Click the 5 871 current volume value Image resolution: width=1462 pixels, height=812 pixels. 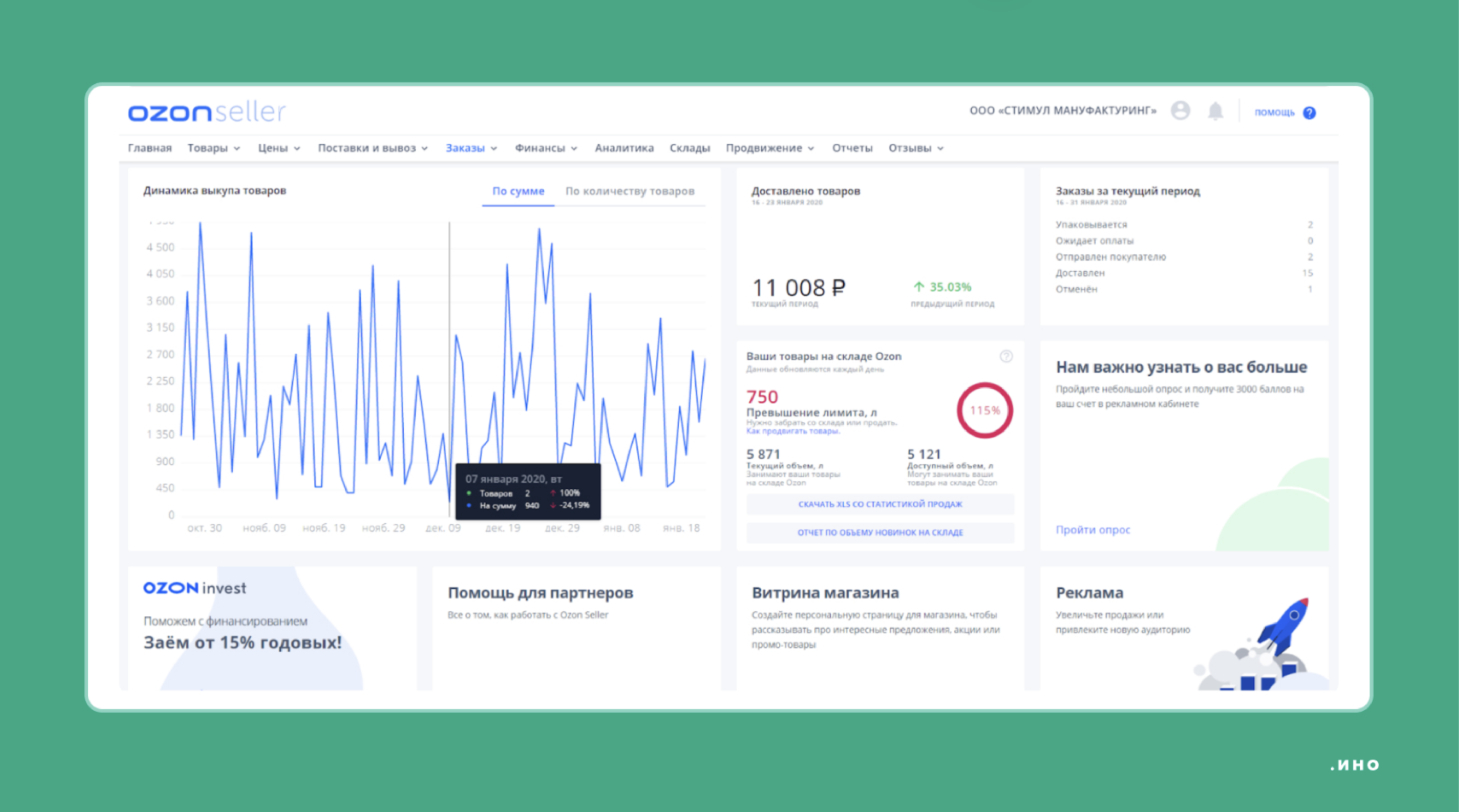coord(763,454)
